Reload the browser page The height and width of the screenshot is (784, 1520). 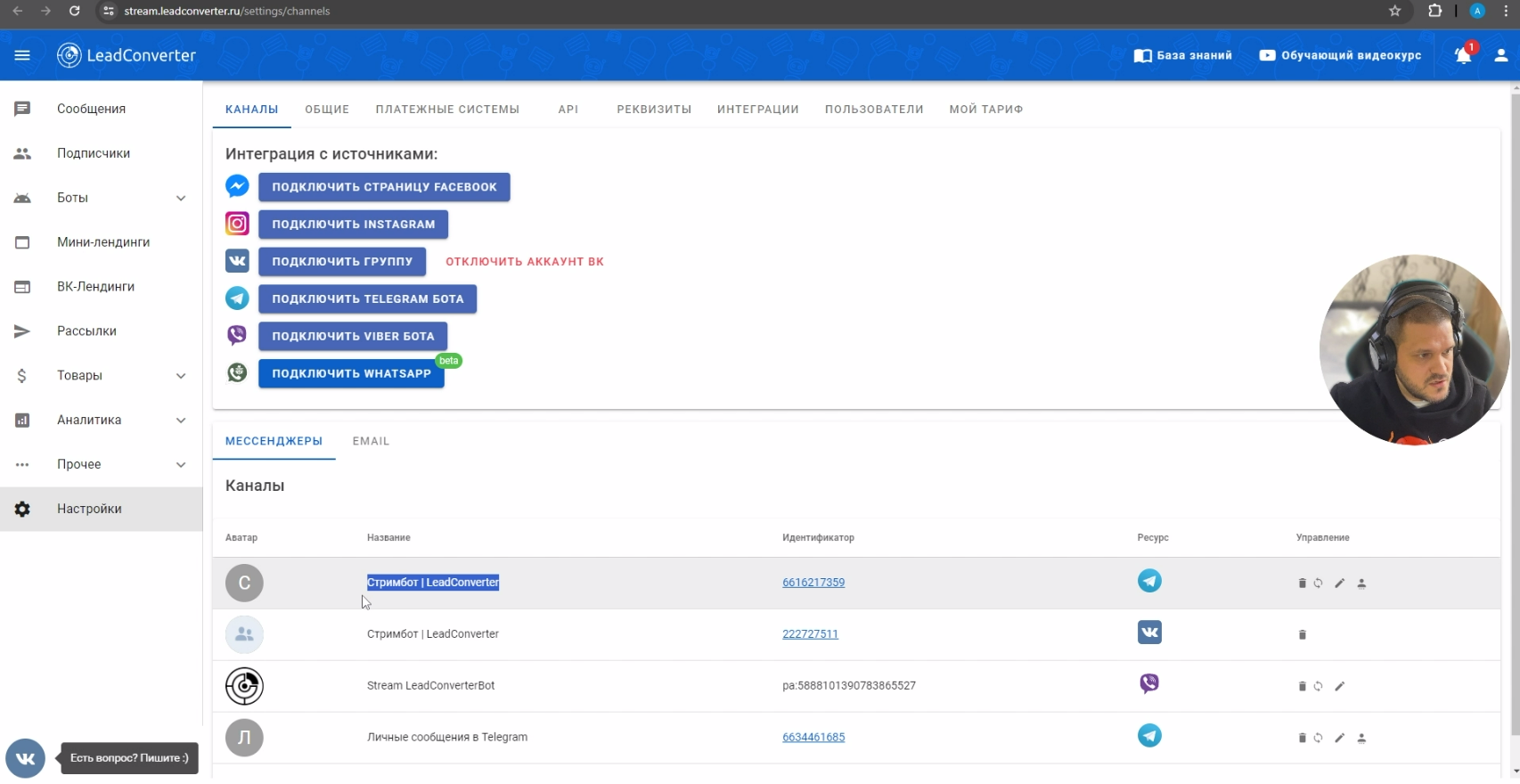pos(75,11)
